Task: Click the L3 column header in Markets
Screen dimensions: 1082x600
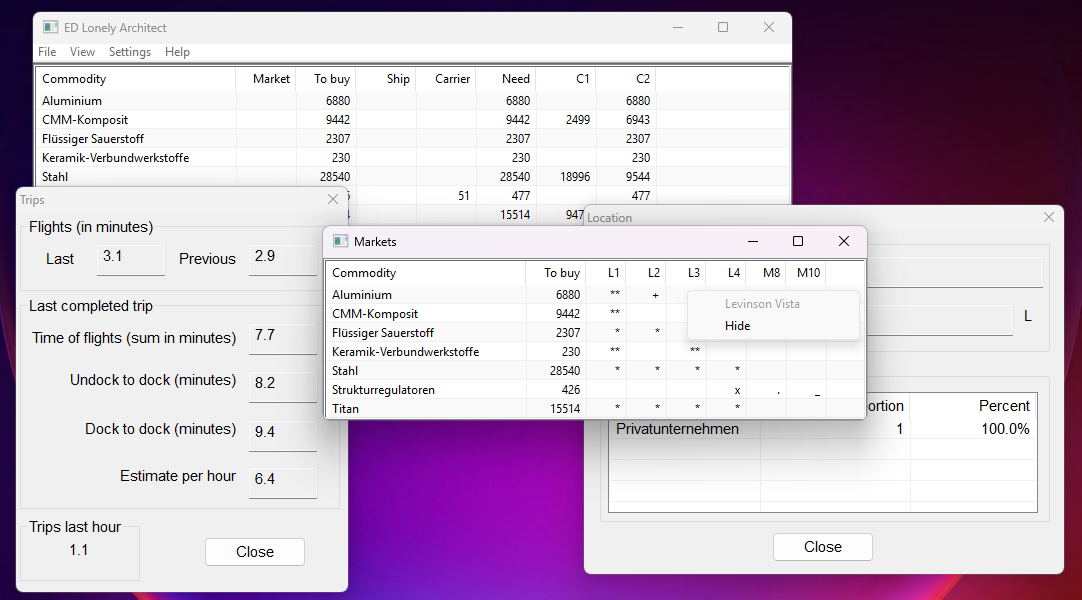Action: (x=686, y=273)
